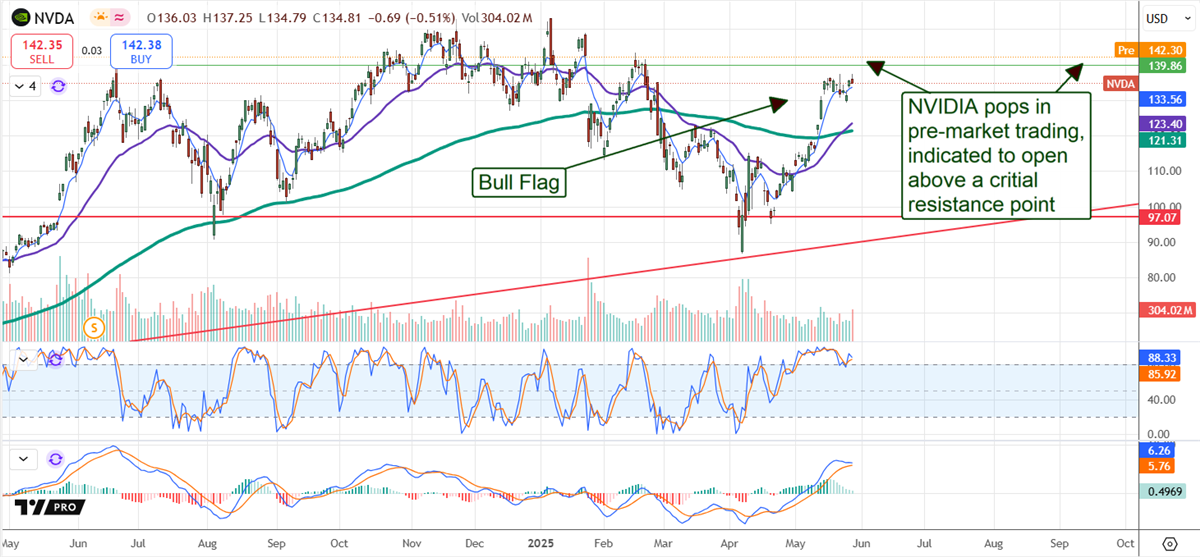Screen dimensions: 1200x557
Task: Click the 142.35 SELL button
Action: 41,51
